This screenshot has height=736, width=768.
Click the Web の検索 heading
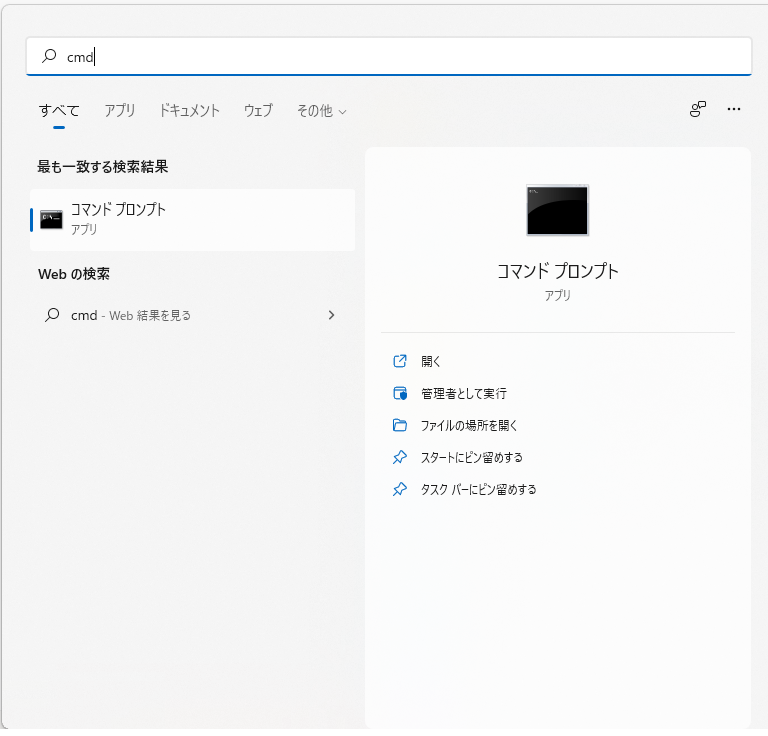click(74, 274)
